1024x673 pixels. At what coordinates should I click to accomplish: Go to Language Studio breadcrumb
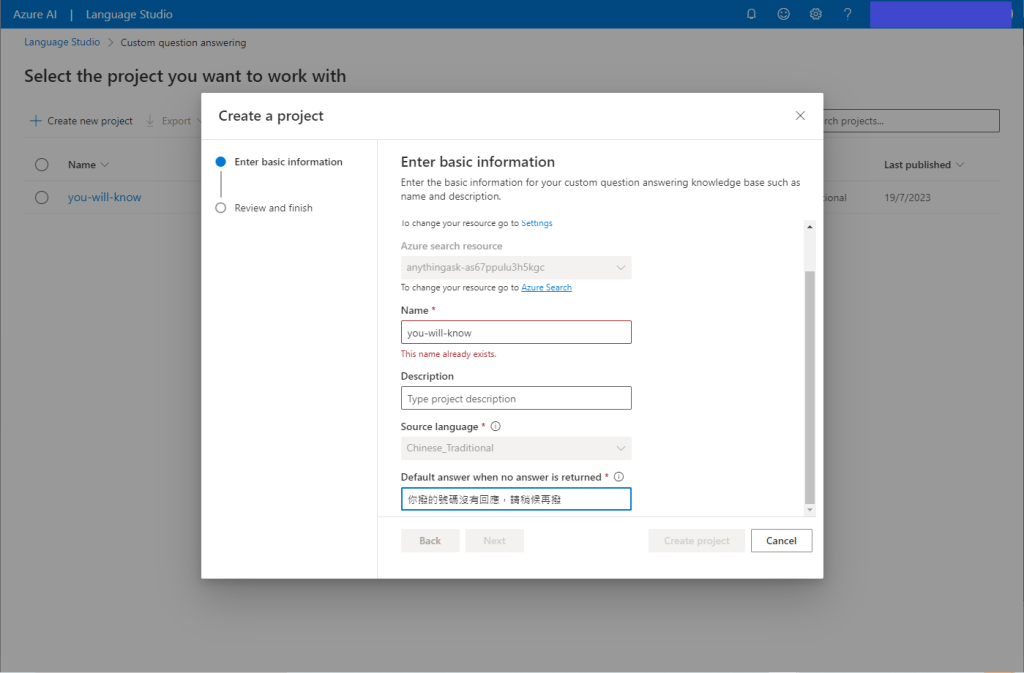coord(61,43)
